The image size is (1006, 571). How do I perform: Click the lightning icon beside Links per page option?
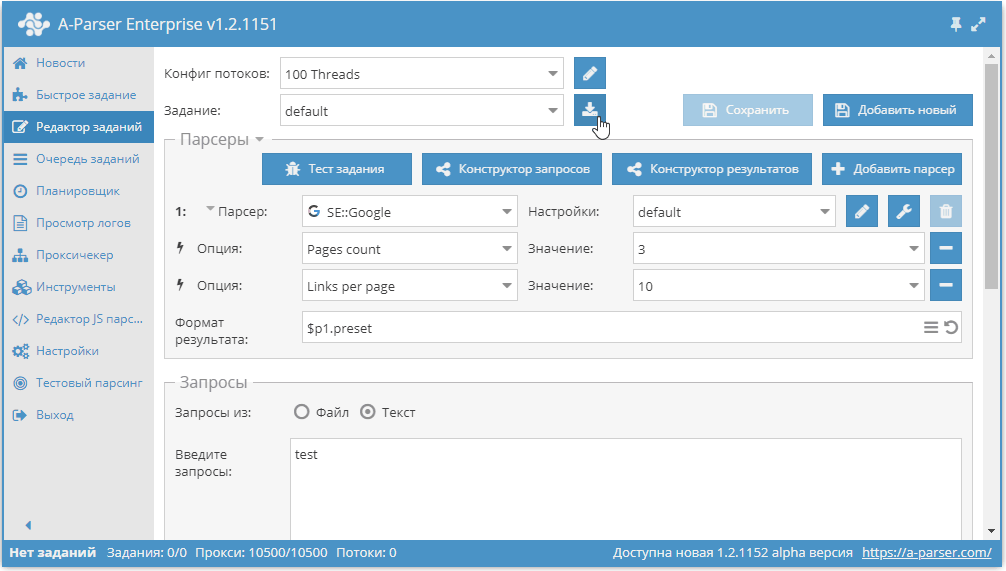(x=180, y=285)
